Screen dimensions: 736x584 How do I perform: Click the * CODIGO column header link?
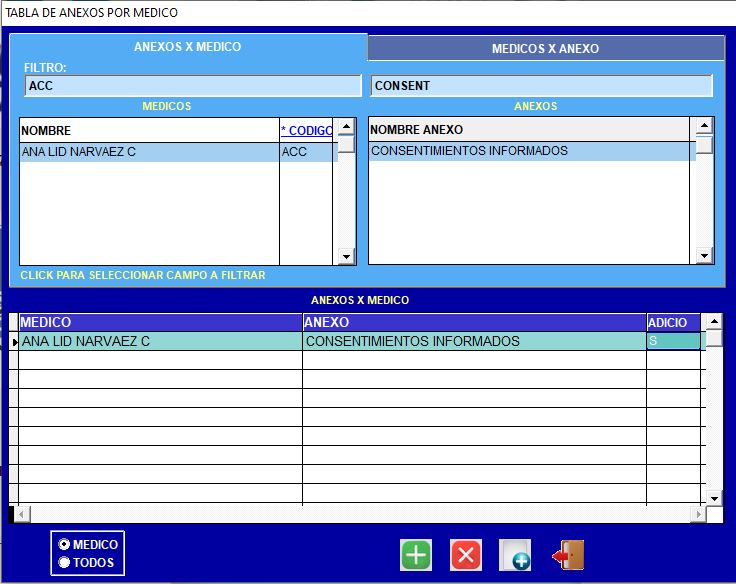coord(307,131)
